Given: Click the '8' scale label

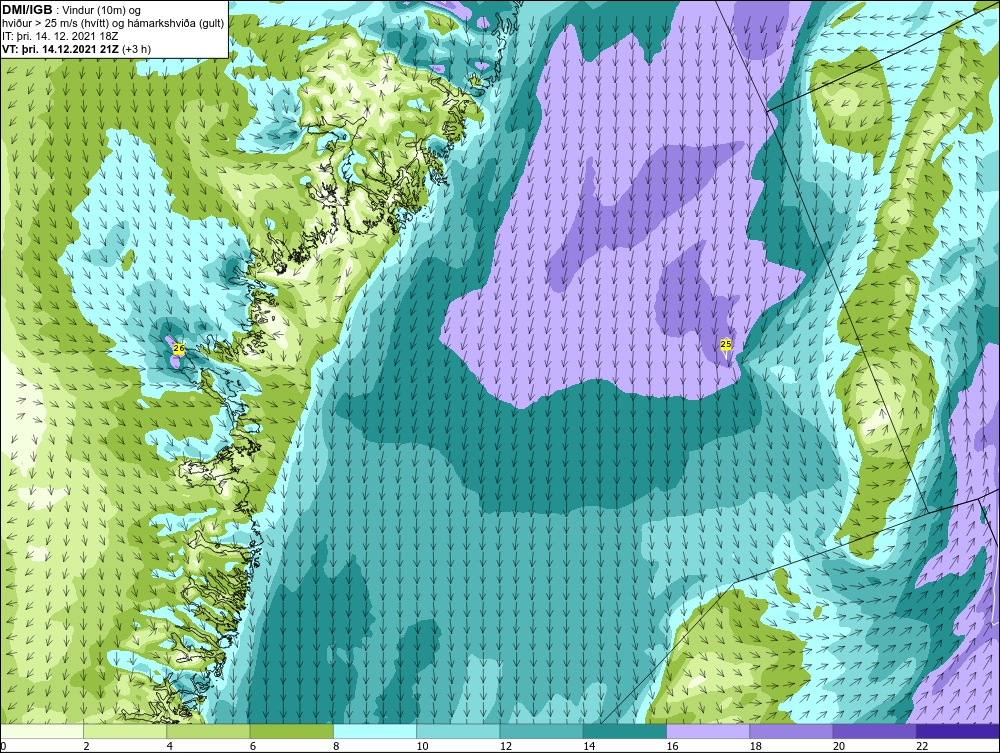Looking at the screenshot, I should tap(336, 747).
